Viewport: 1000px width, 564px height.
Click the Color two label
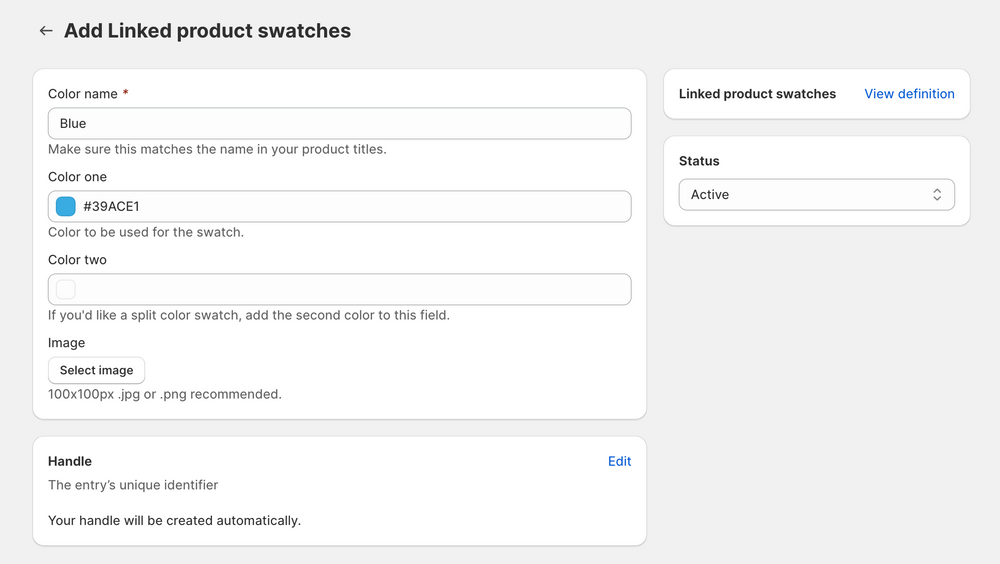[78, 260]
